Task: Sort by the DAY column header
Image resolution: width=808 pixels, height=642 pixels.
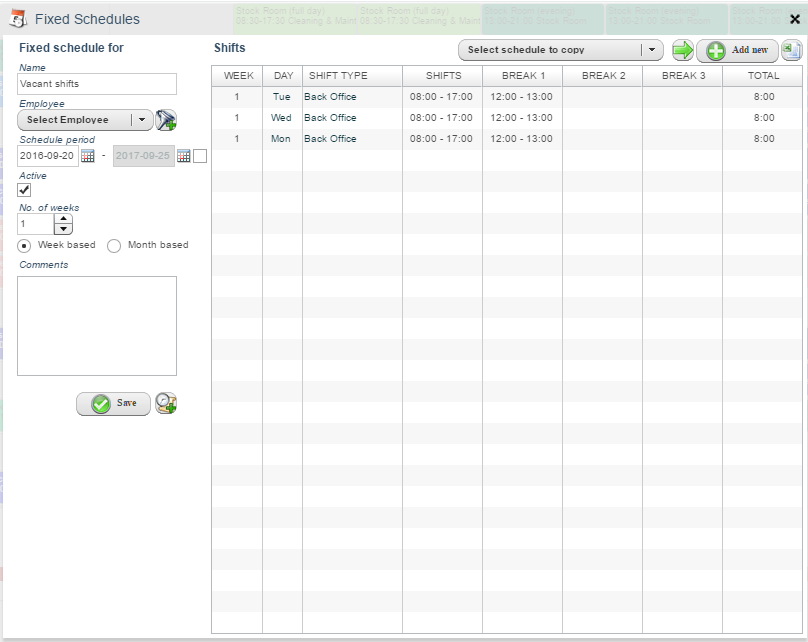Action: pyautogui.click(x=283, y=76)
